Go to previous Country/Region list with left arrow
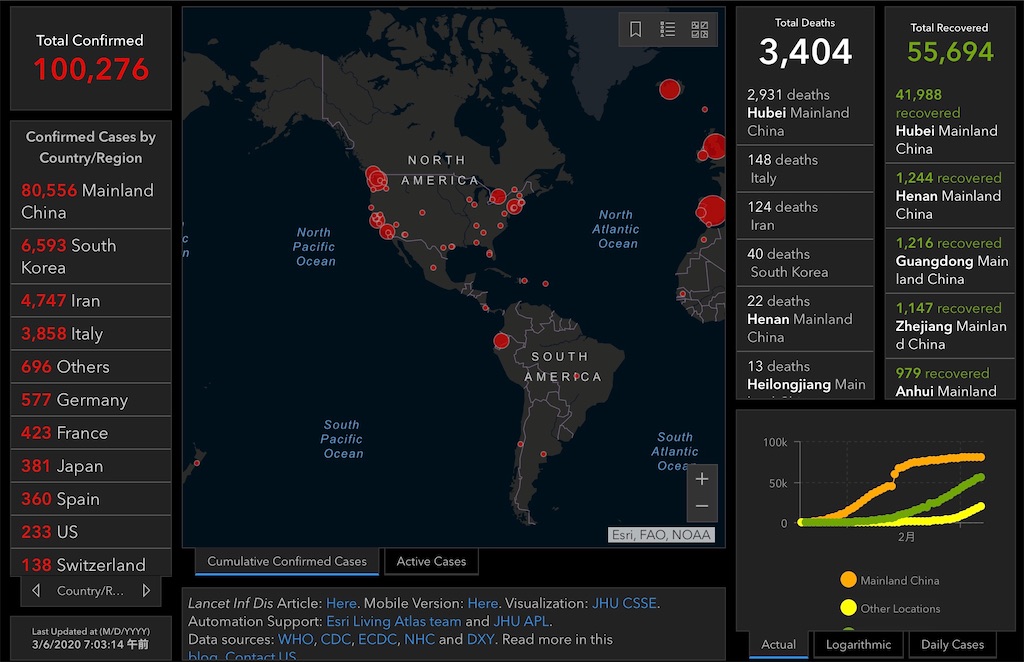 (x=36, y=590)
